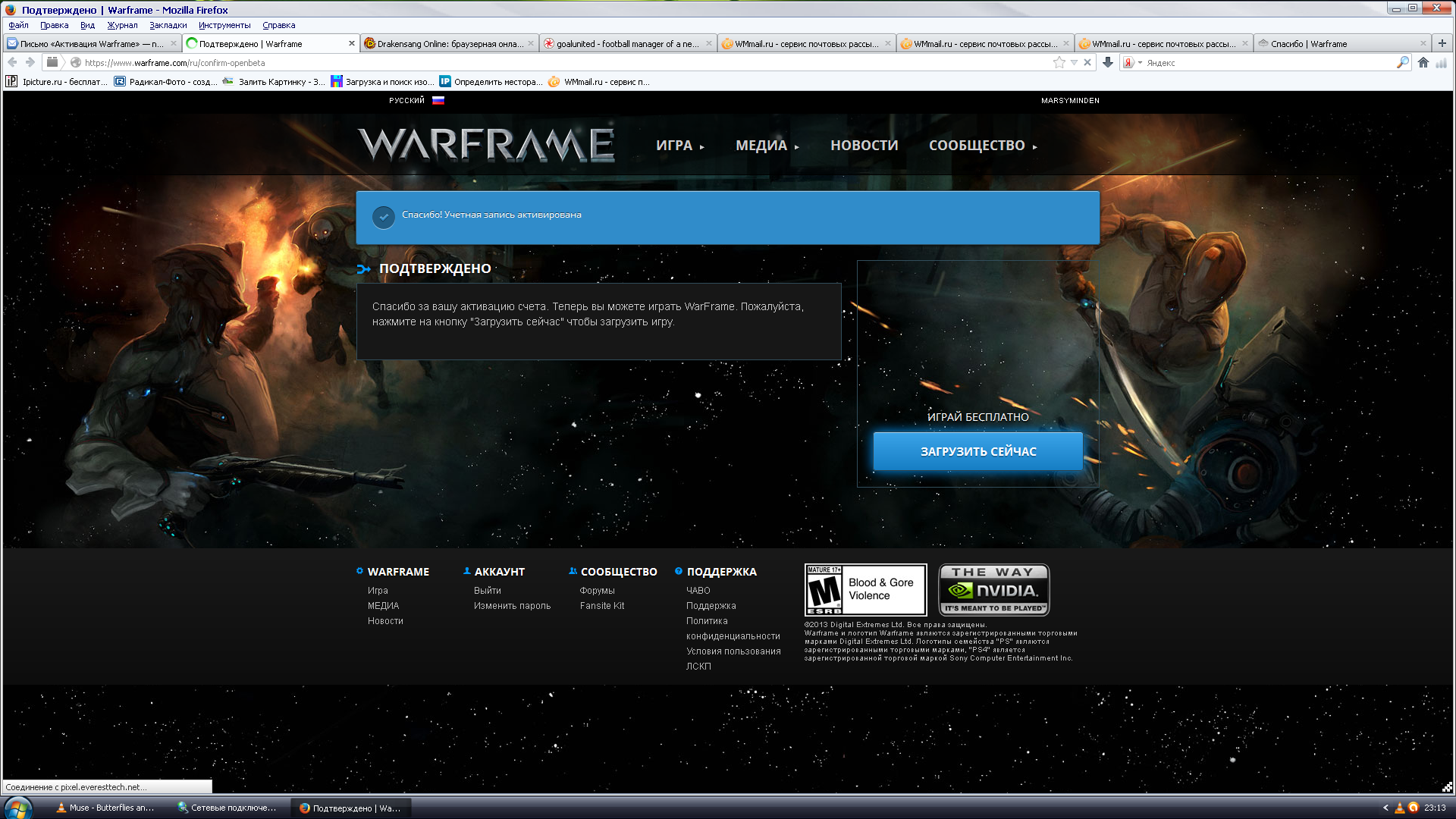
Task: Bookmark this page with star icon
Action: point(1059,63)
